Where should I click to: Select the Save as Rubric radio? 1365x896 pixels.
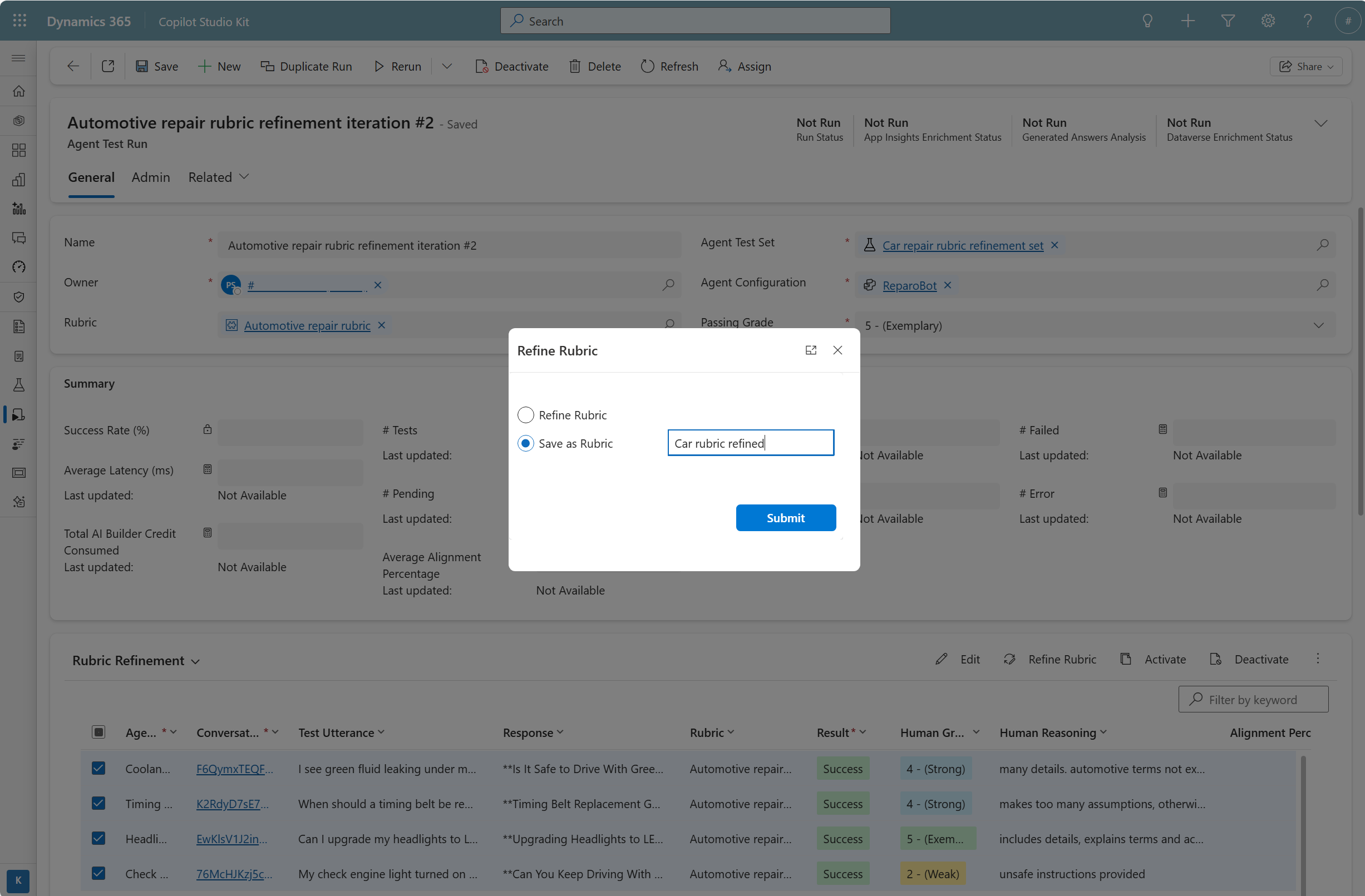pyautogui.click(x=525, y=444)
